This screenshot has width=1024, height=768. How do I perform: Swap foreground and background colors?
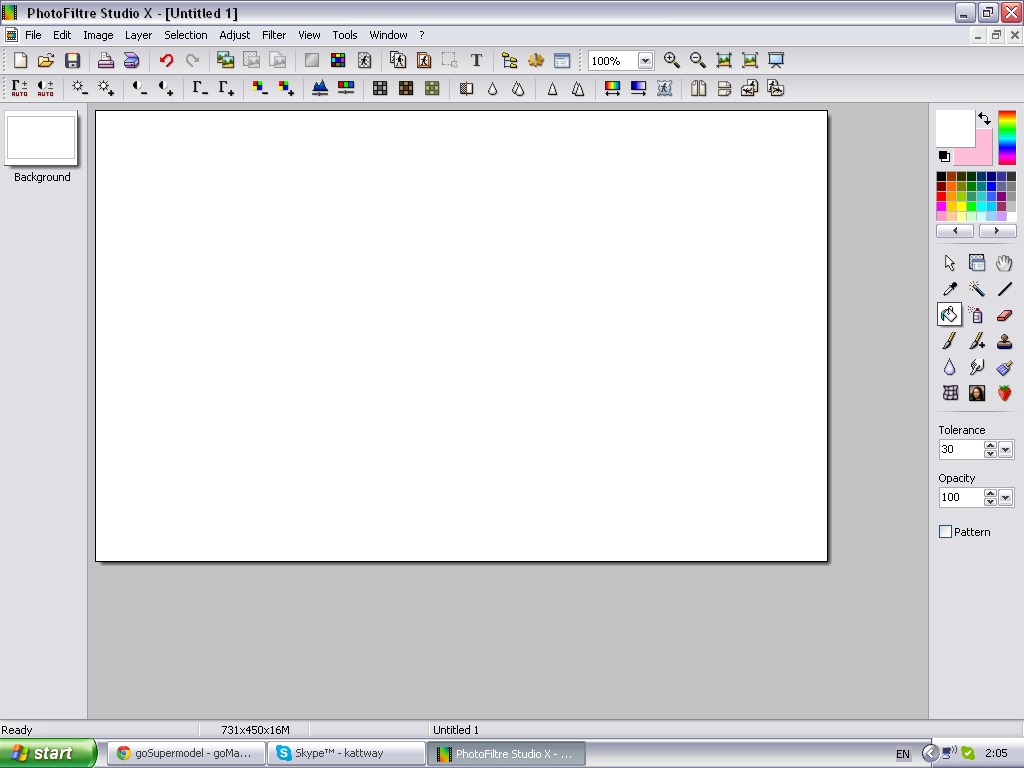[984, 118]
